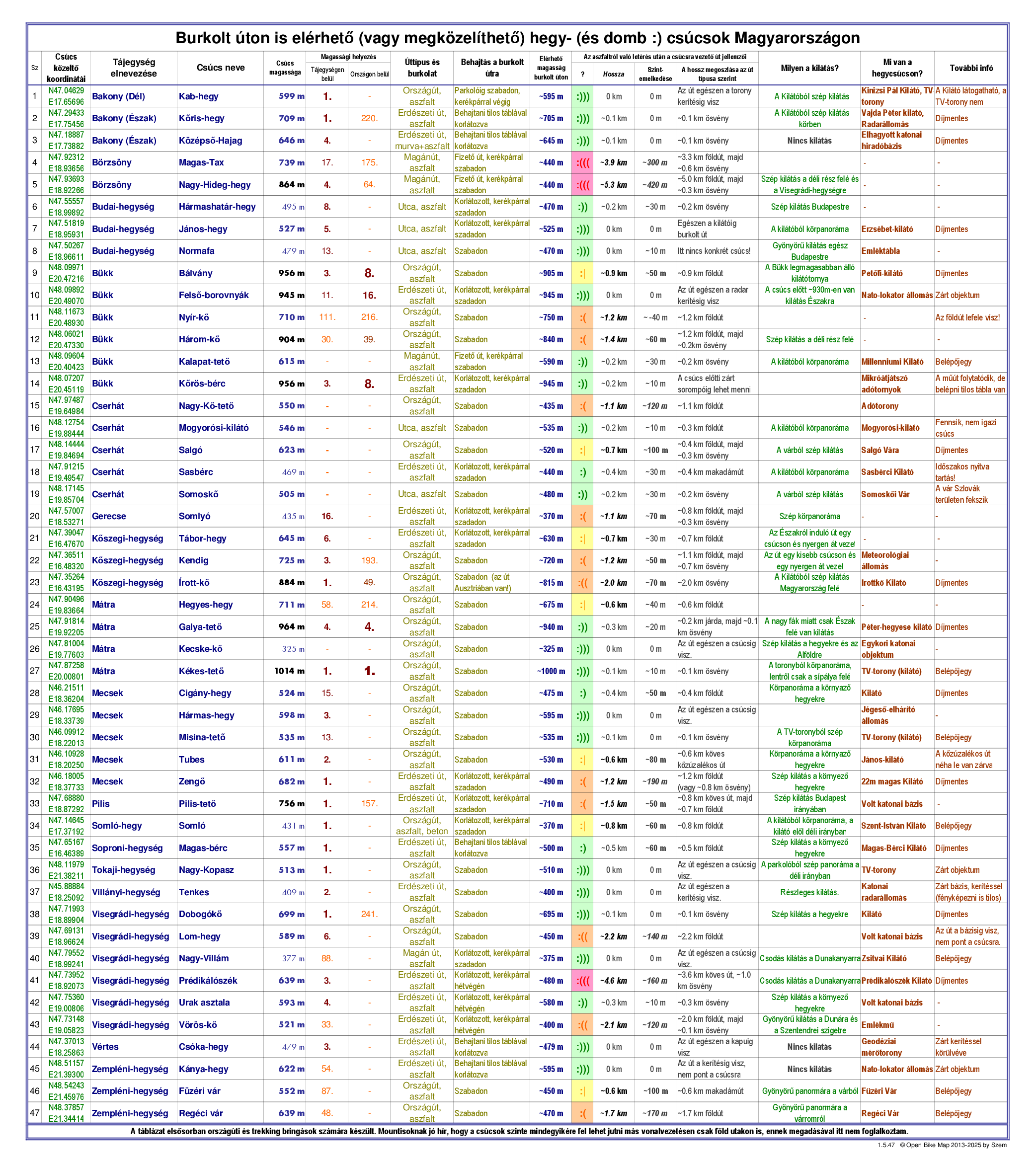Click the Open Bike Map copyright text
1036x1160 pixels.
pos(953,1145)
